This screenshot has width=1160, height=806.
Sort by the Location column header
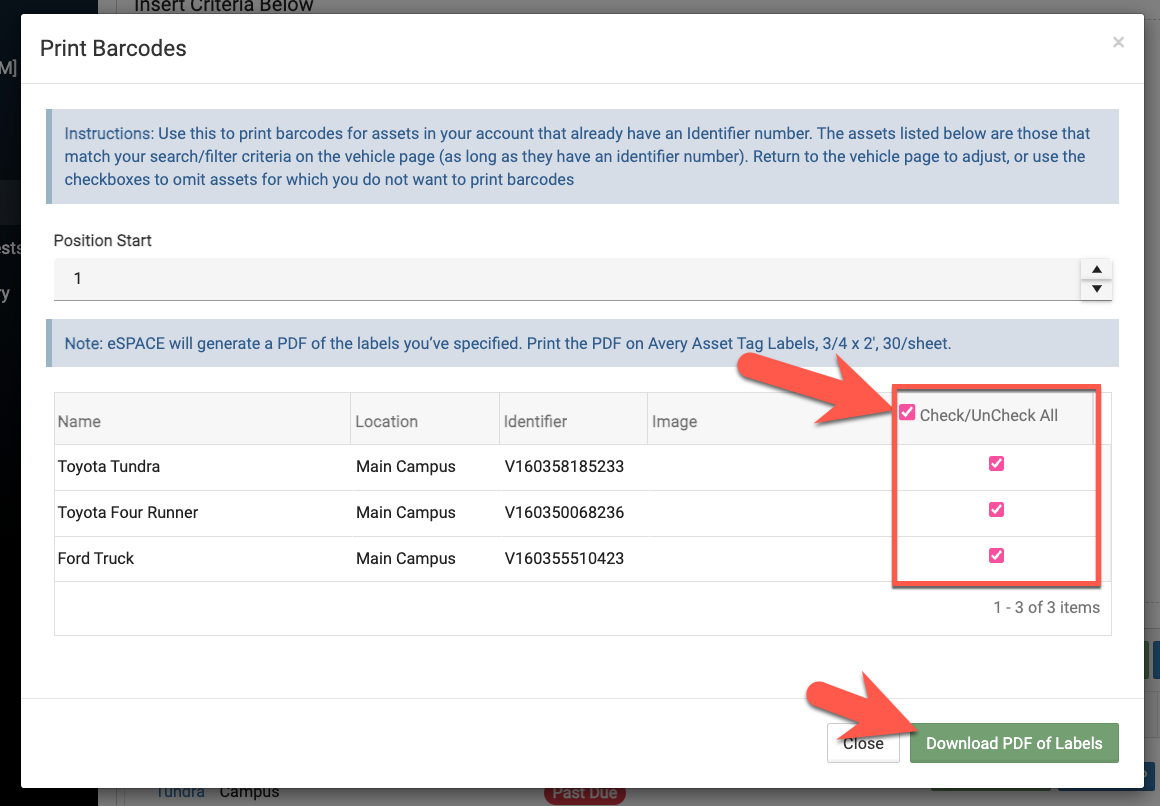387,421
